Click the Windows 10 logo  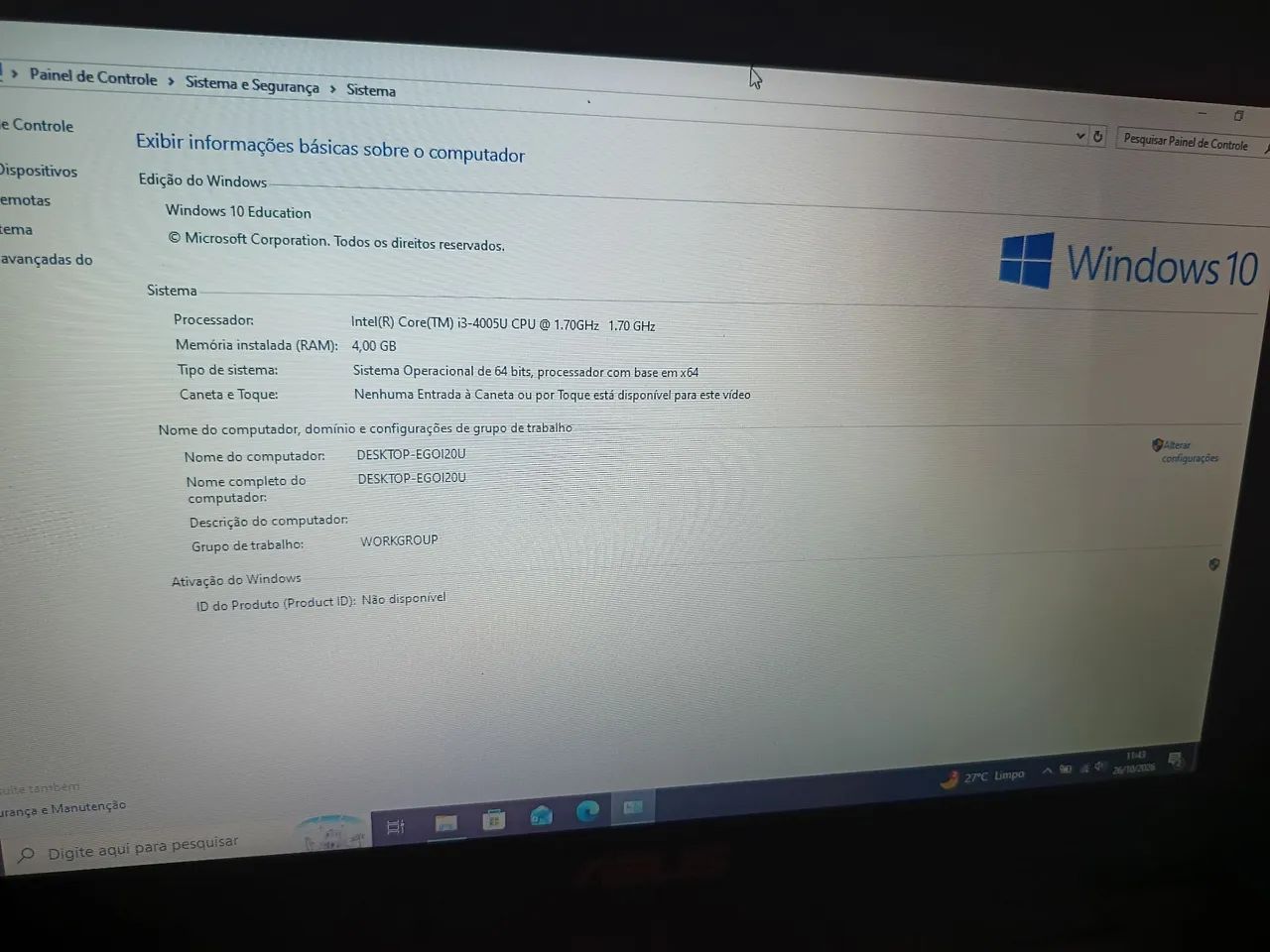(1129, 263)
